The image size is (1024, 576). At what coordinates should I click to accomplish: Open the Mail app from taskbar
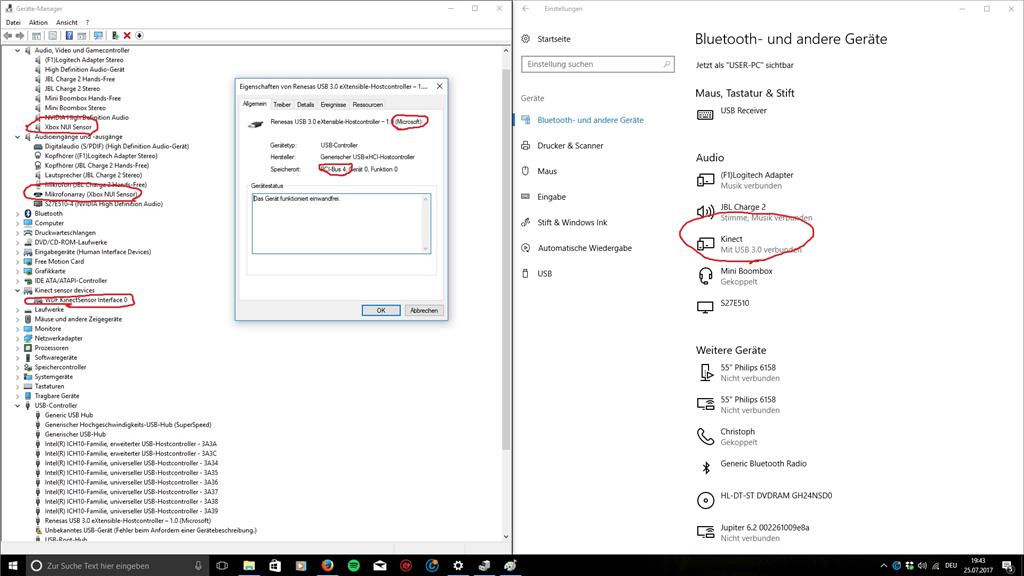pos(379,566)
